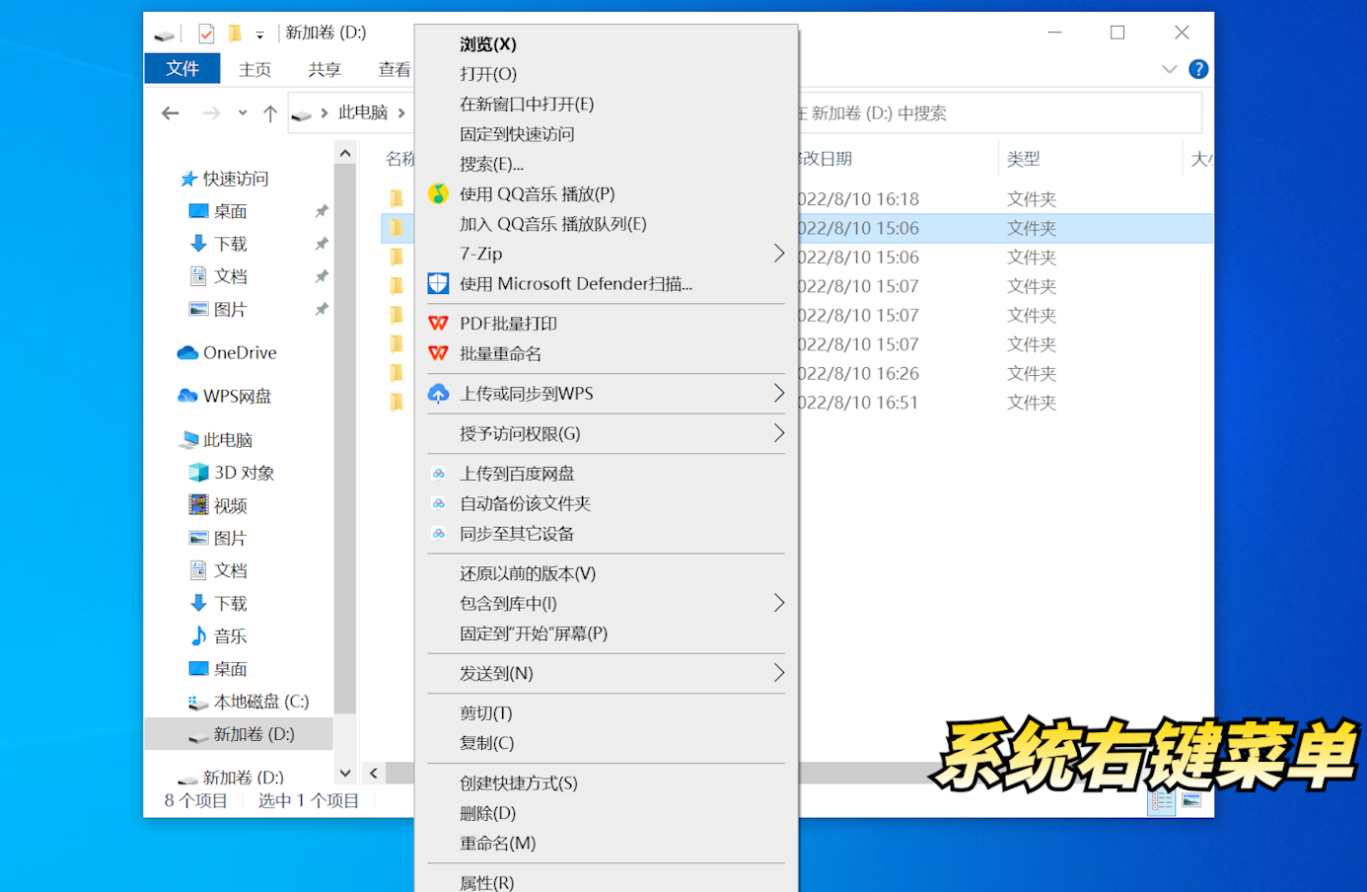Viewport: 1367px width, 892px height.
Task: Expand the 发送到(N) submenu
Action: click(778, 673)
